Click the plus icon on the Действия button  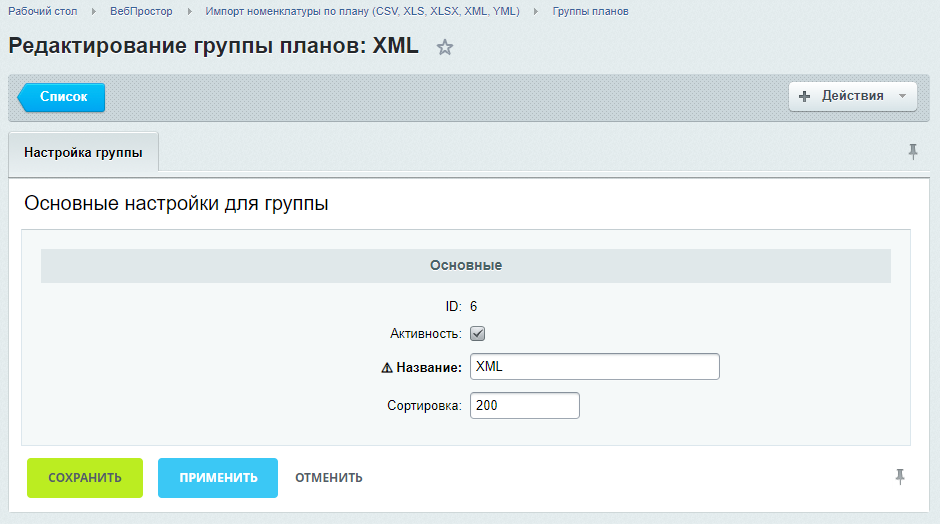pos(805,96)
